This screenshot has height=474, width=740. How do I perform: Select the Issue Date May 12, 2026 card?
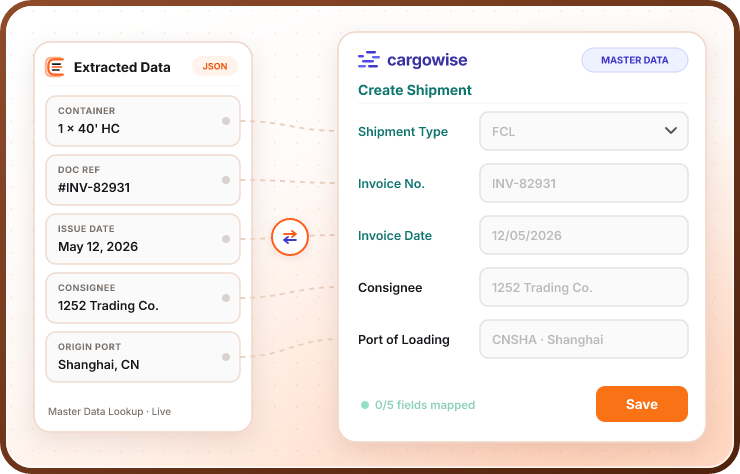click(x=143, y=239)
